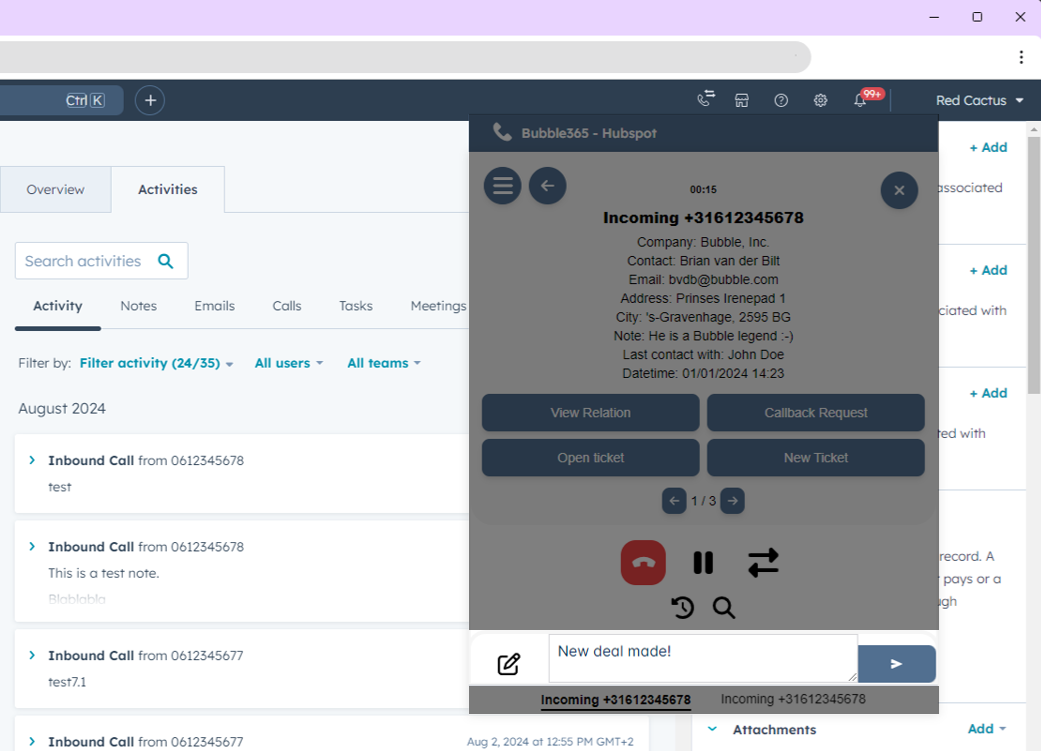This screenshot has width=1041, height=753.
Task: Expand the Filter activity (24/35) dropdown
Action: pos(156,363)
